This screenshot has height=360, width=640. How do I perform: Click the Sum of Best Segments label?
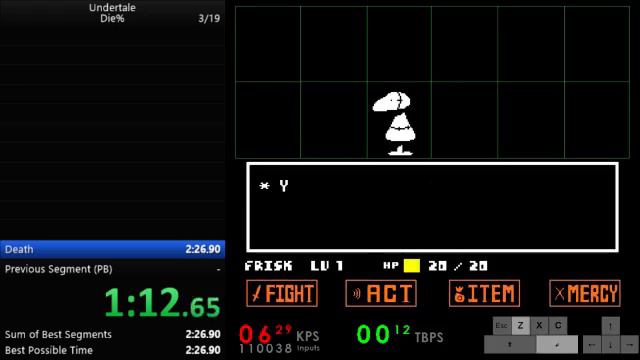point(58,334)
